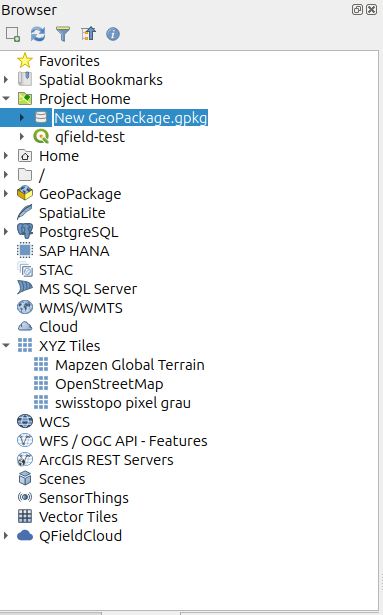Select Mapzen Global Terrain tile layer
Viewport: 383px width, 615px height.
click(130, 365)
